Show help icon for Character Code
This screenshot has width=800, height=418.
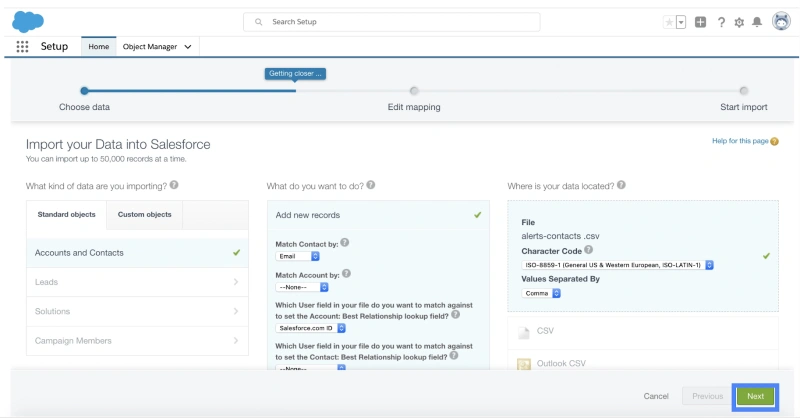(588, 250)
